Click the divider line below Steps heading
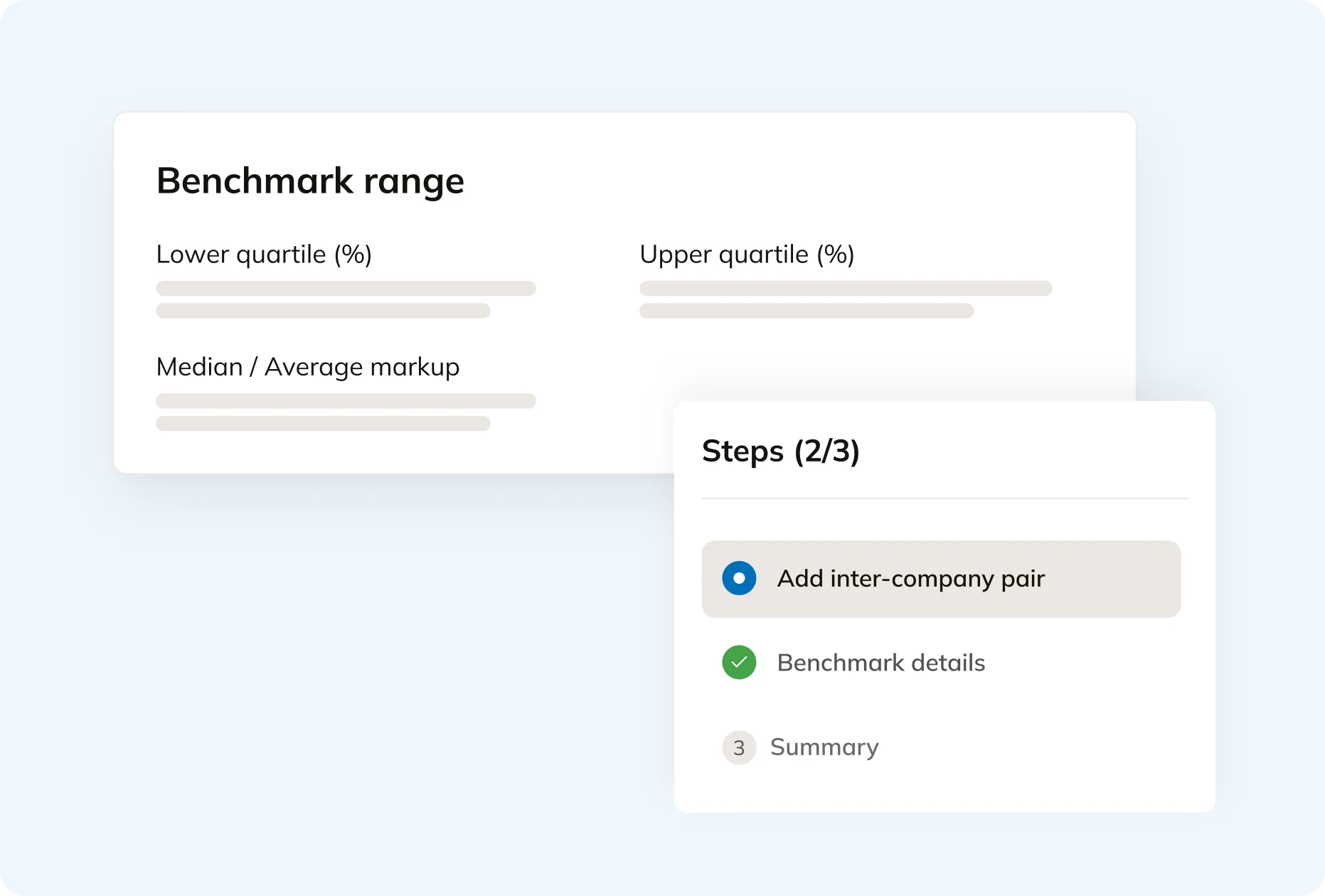This screenshot has width=1325, height=896. 944,498
